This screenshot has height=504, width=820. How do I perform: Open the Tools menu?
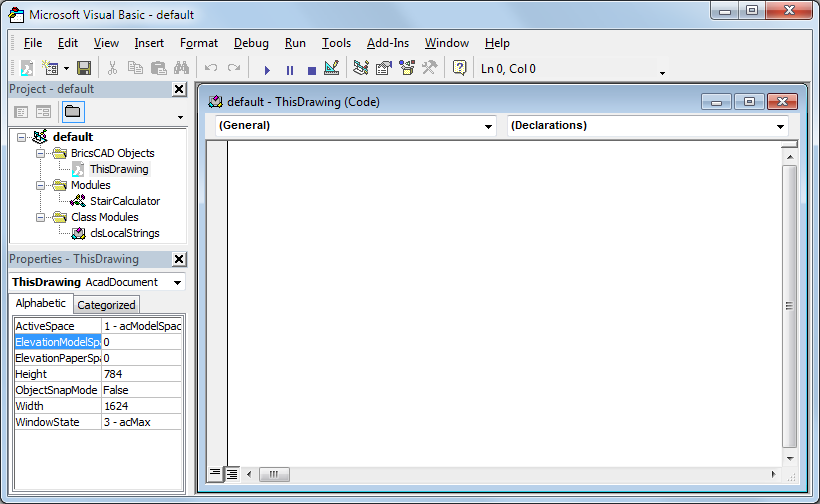point(336,43)
